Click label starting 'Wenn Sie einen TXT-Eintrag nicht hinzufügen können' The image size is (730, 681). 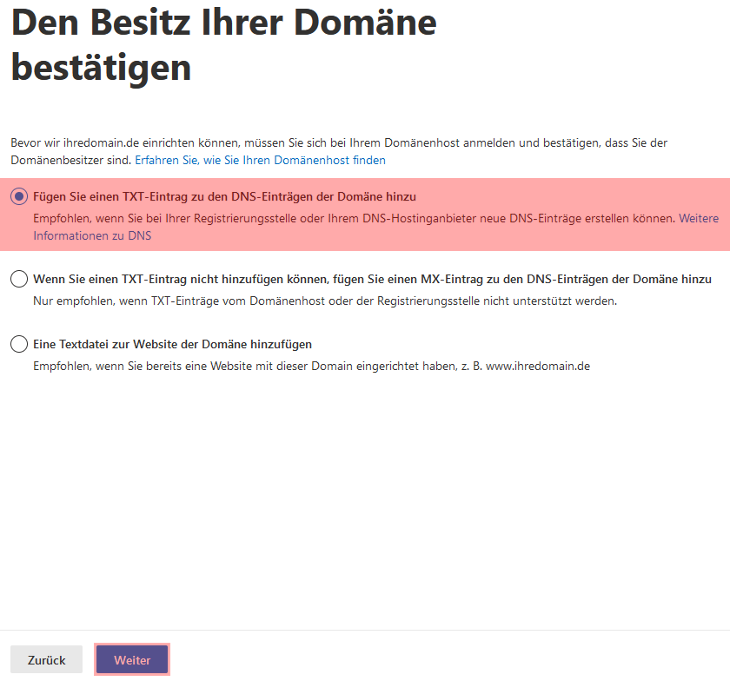pos(372,279)
